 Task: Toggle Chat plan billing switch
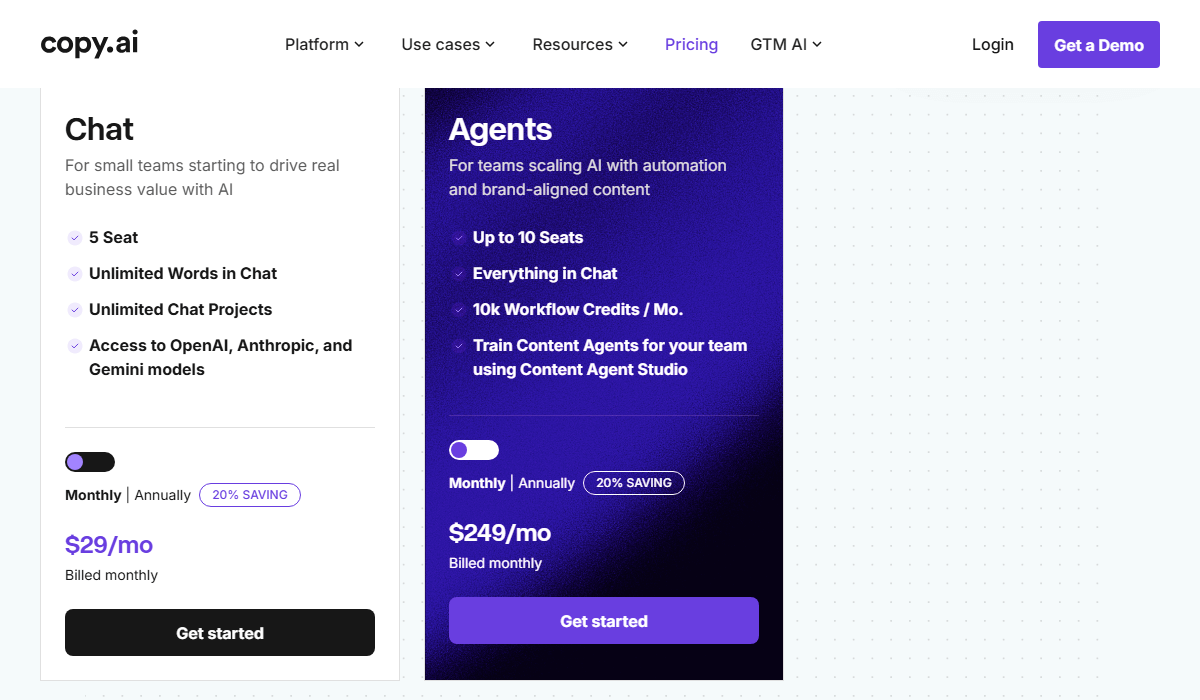click(90, 462)
